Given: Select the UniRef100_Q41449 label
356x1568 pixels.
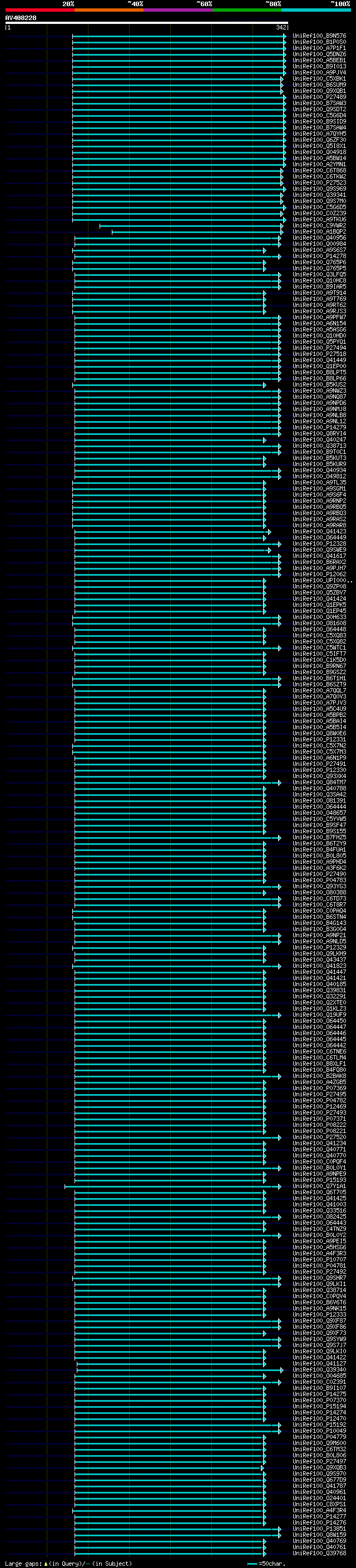Looking at the screenshot, I should click(319, 360).
